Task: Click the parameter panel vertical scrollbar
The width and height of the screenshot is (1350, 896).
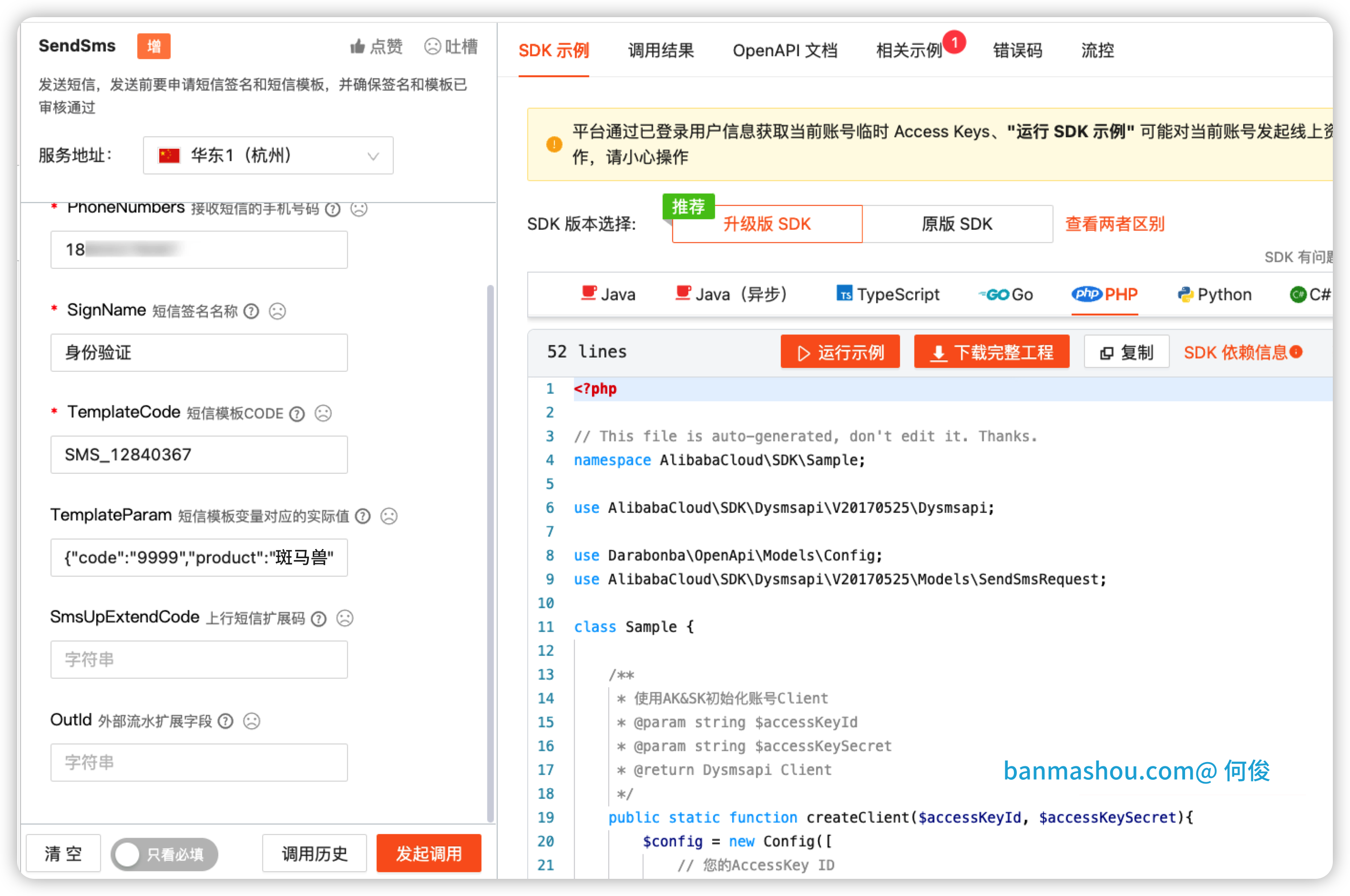Action: (x=491, y=553)
